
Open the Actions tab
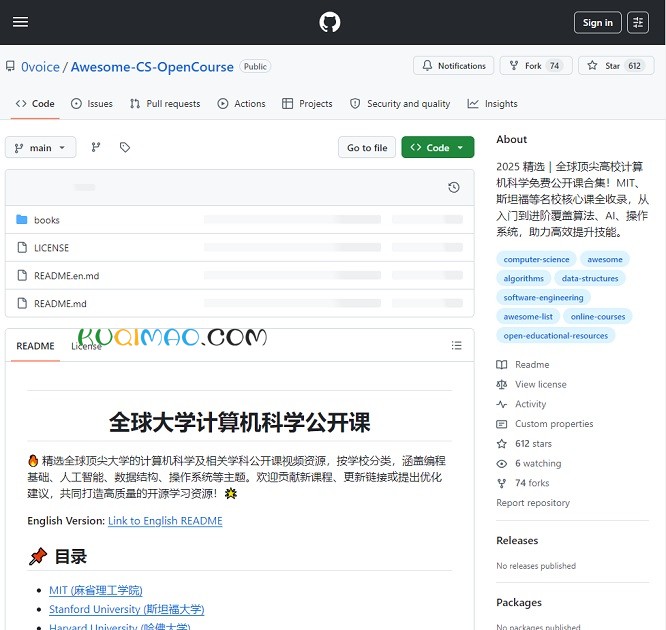point(241,104)
